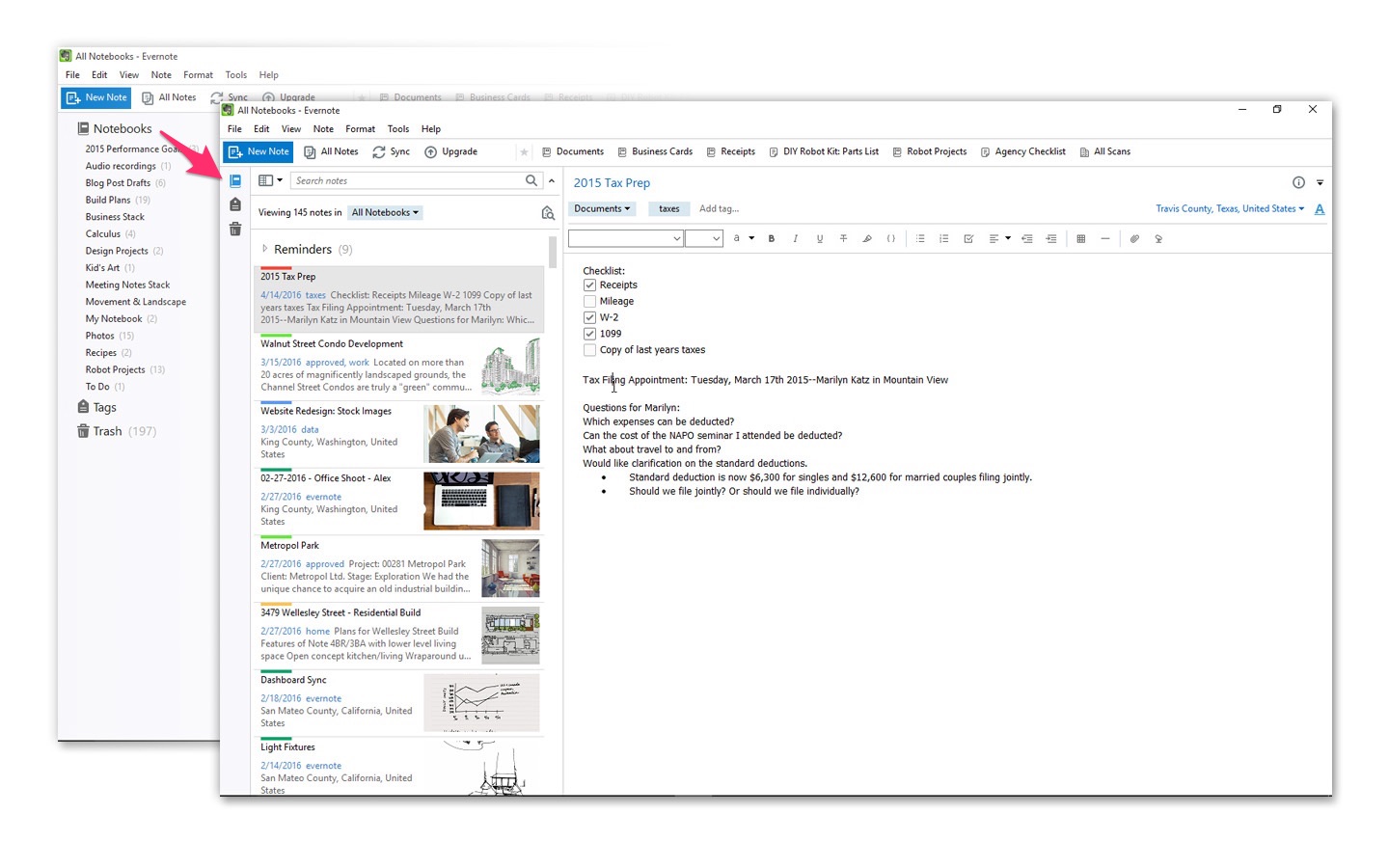Open the Help menu in the back window
Screen dimensions: 1389x868
click(x=269, y=75)
